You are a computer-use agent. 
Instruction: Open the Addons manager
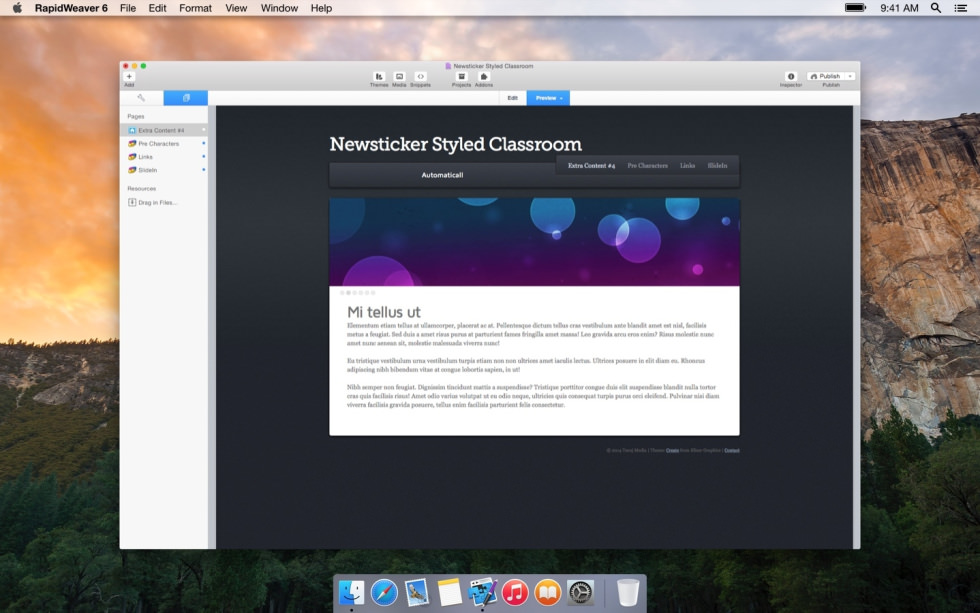tap(484, 76)
